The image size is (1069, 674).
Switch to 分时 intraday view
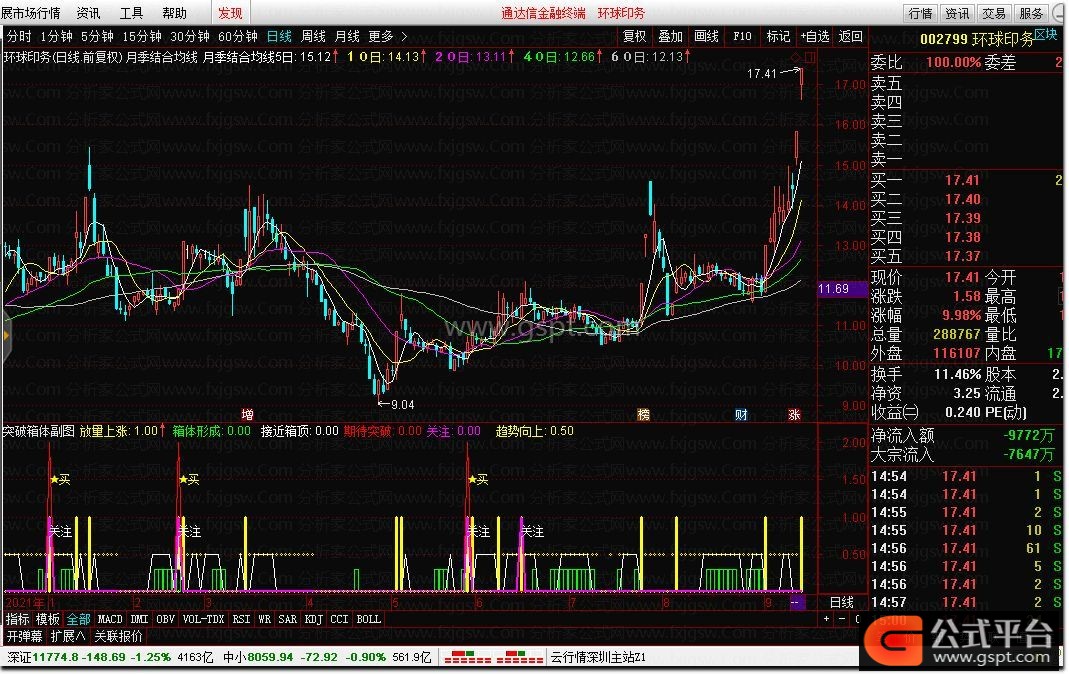tap(19, 36)
